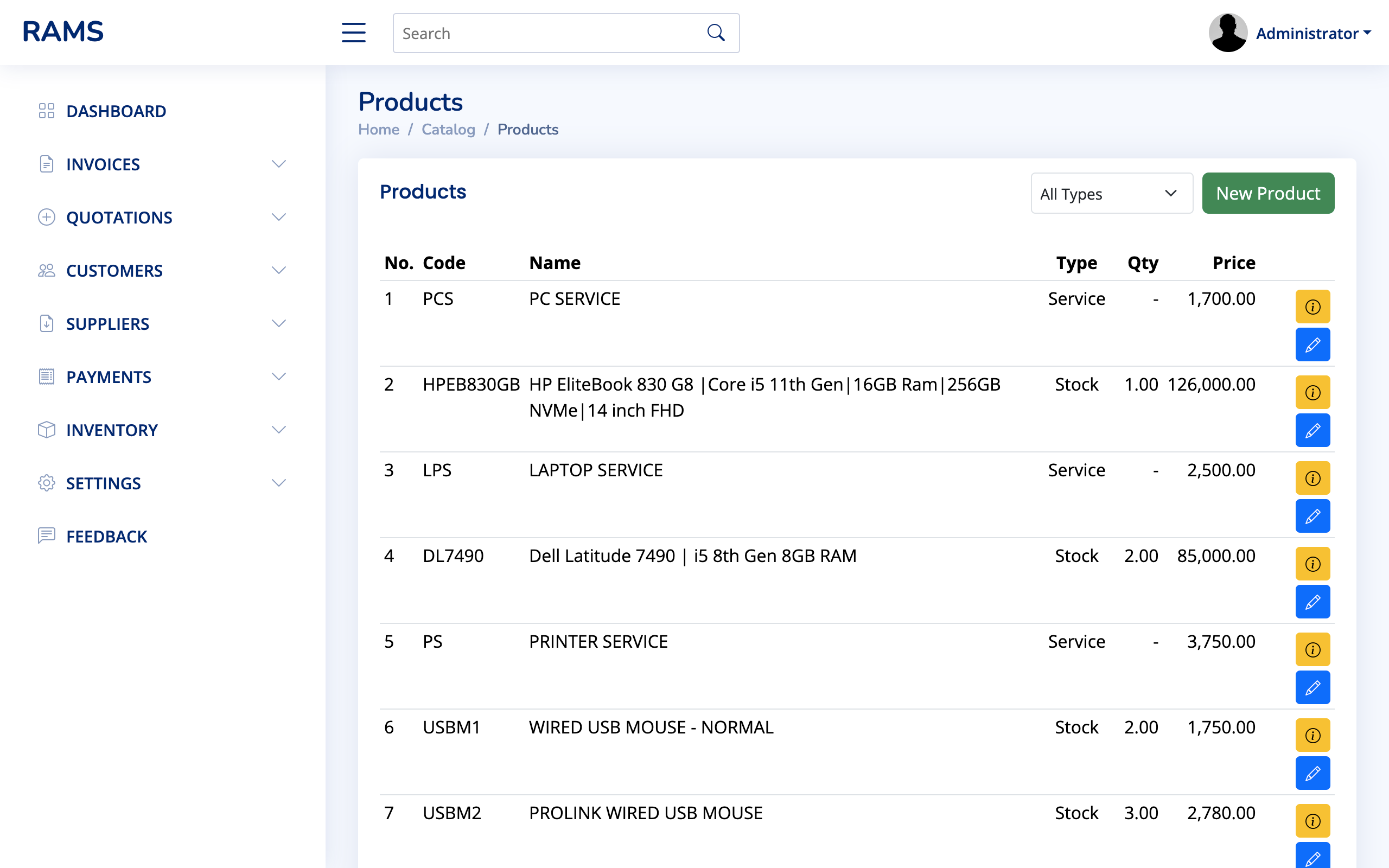
Task: Edit the HP EliteBook 830 G8 product
Action: [1312, 431]
